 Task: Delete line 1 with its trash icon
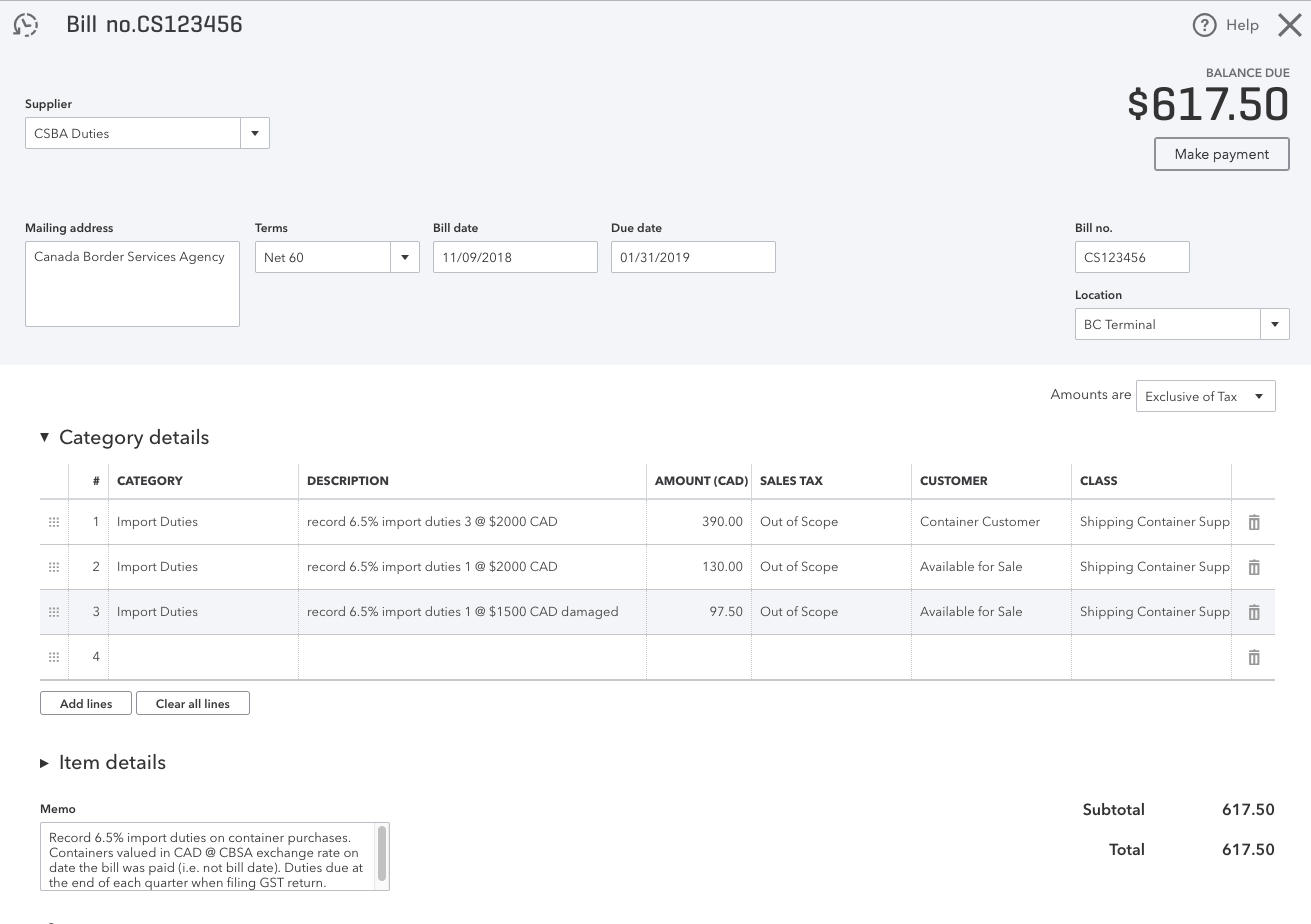1253,522
